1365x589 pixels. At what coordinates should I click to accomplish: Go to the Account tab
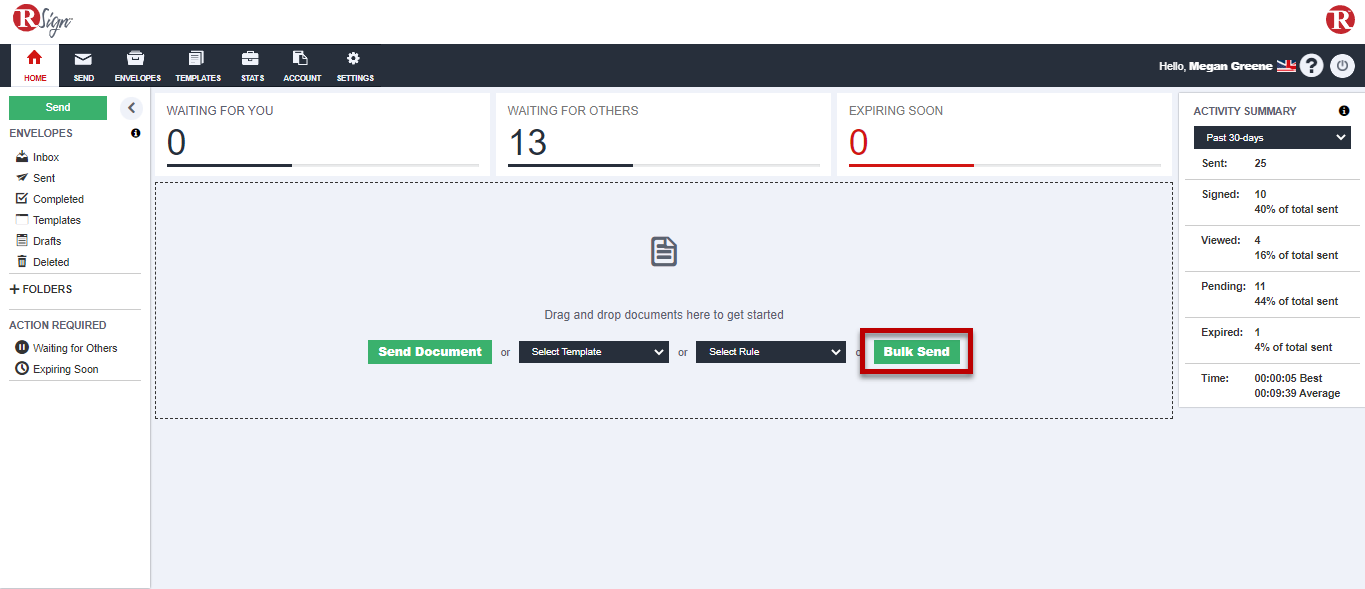[x=302, y=65]
